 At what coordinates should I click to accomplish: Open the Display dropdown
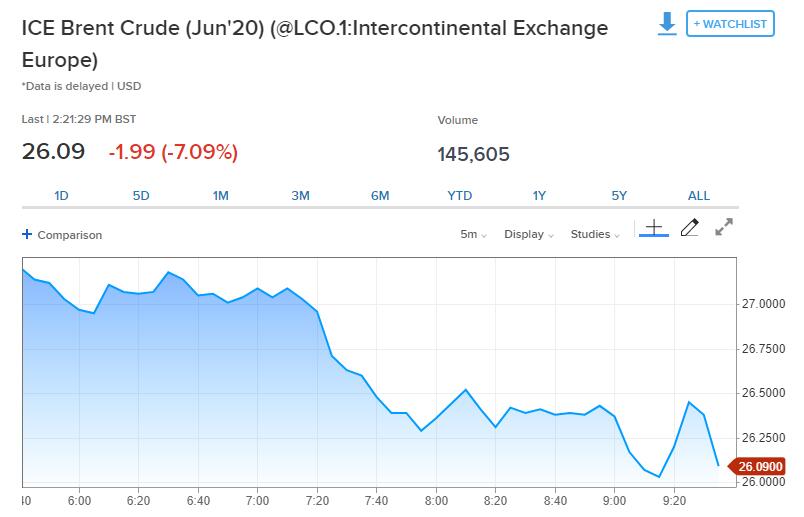pos(529,234)
